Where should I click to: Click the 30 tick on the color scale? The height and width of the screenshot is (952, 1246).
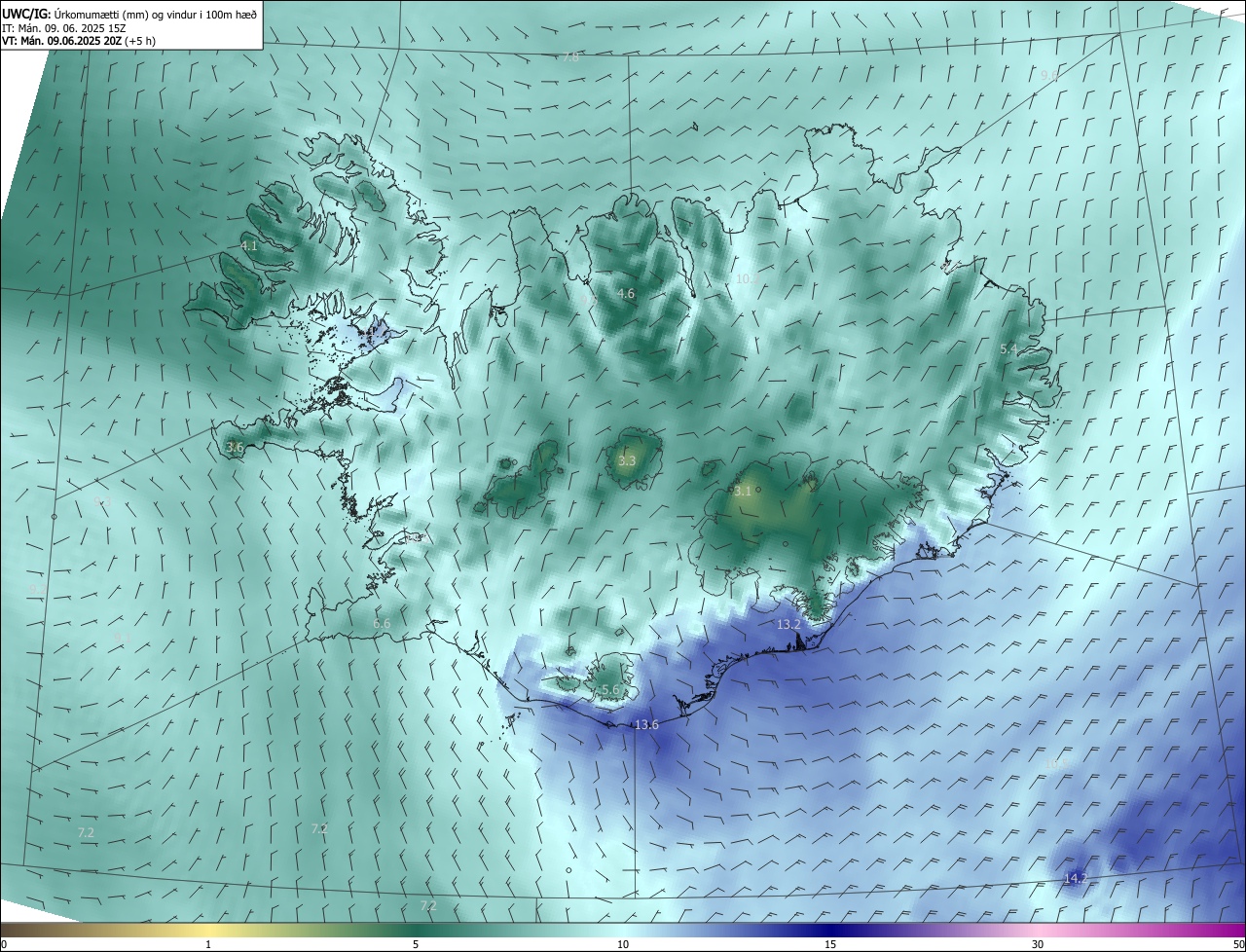click(1038, 945)
